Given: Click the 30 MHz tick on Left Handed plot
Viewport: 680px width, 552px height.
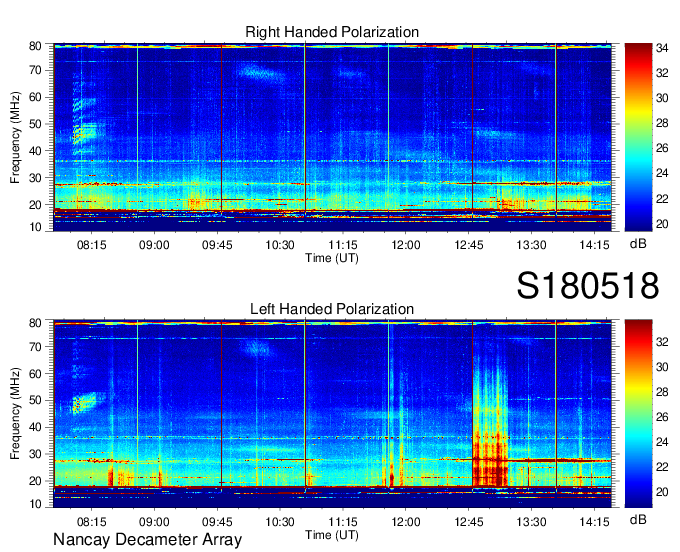Looking at the screenshot, I should 35,454.
